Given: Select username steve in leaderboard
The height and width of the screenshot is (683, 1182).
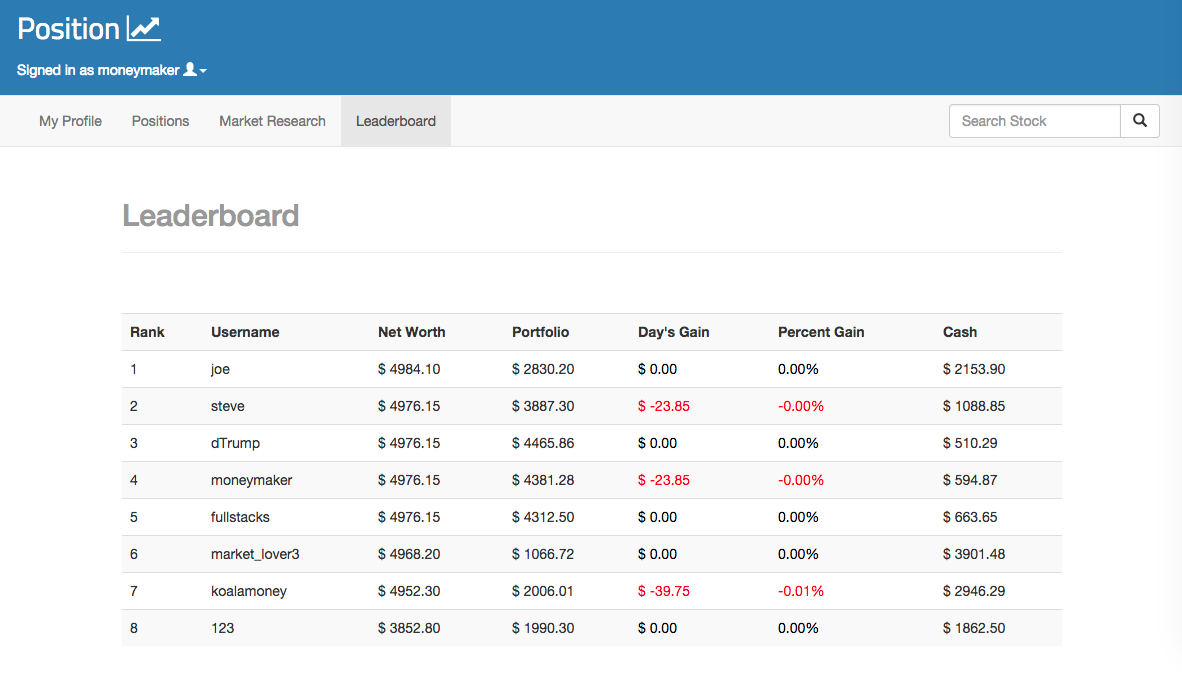Looking at the screenshot, I should point(228,406).
